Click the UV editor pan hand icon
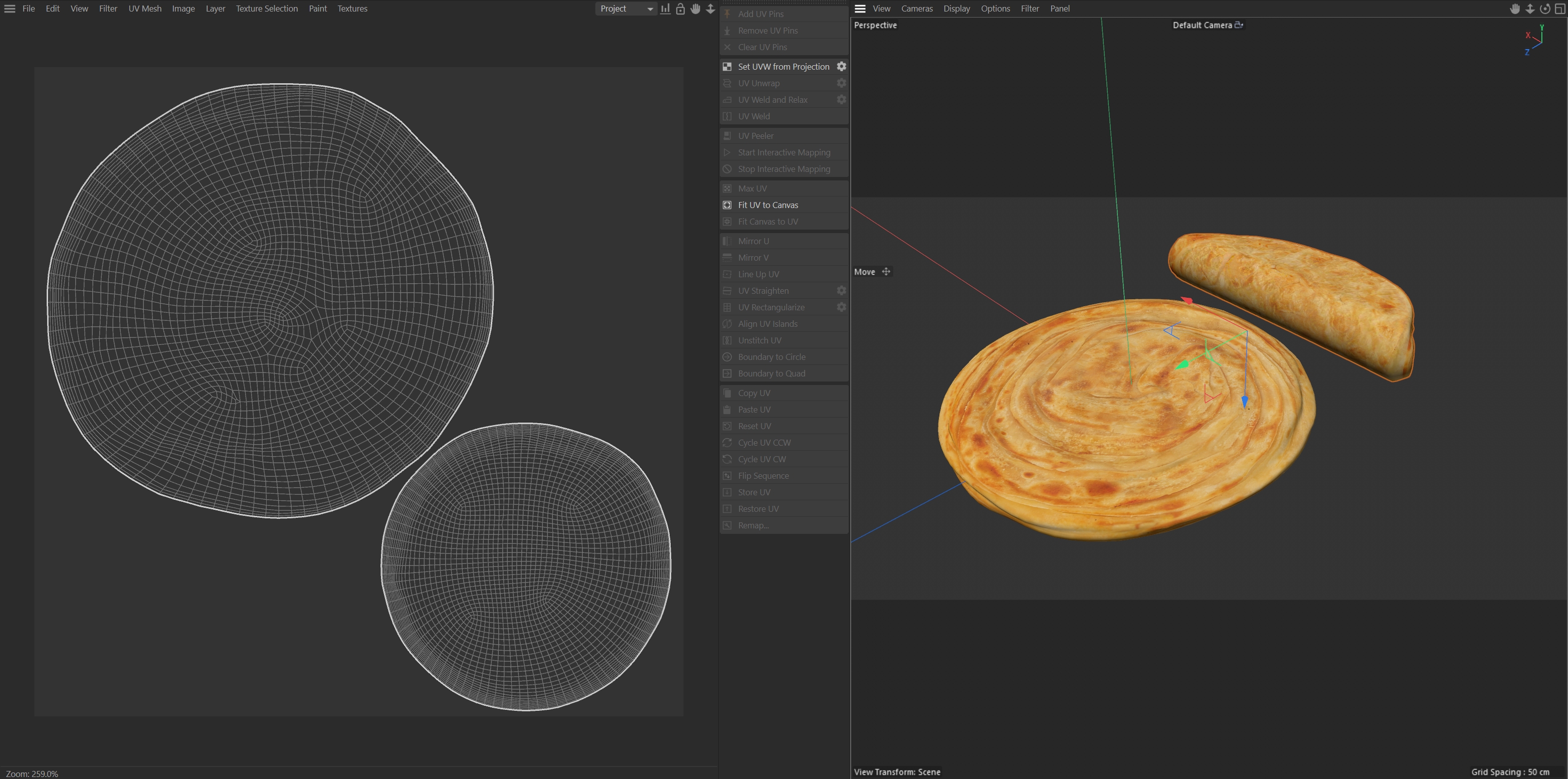The image size is (1568, 779). 695,9
